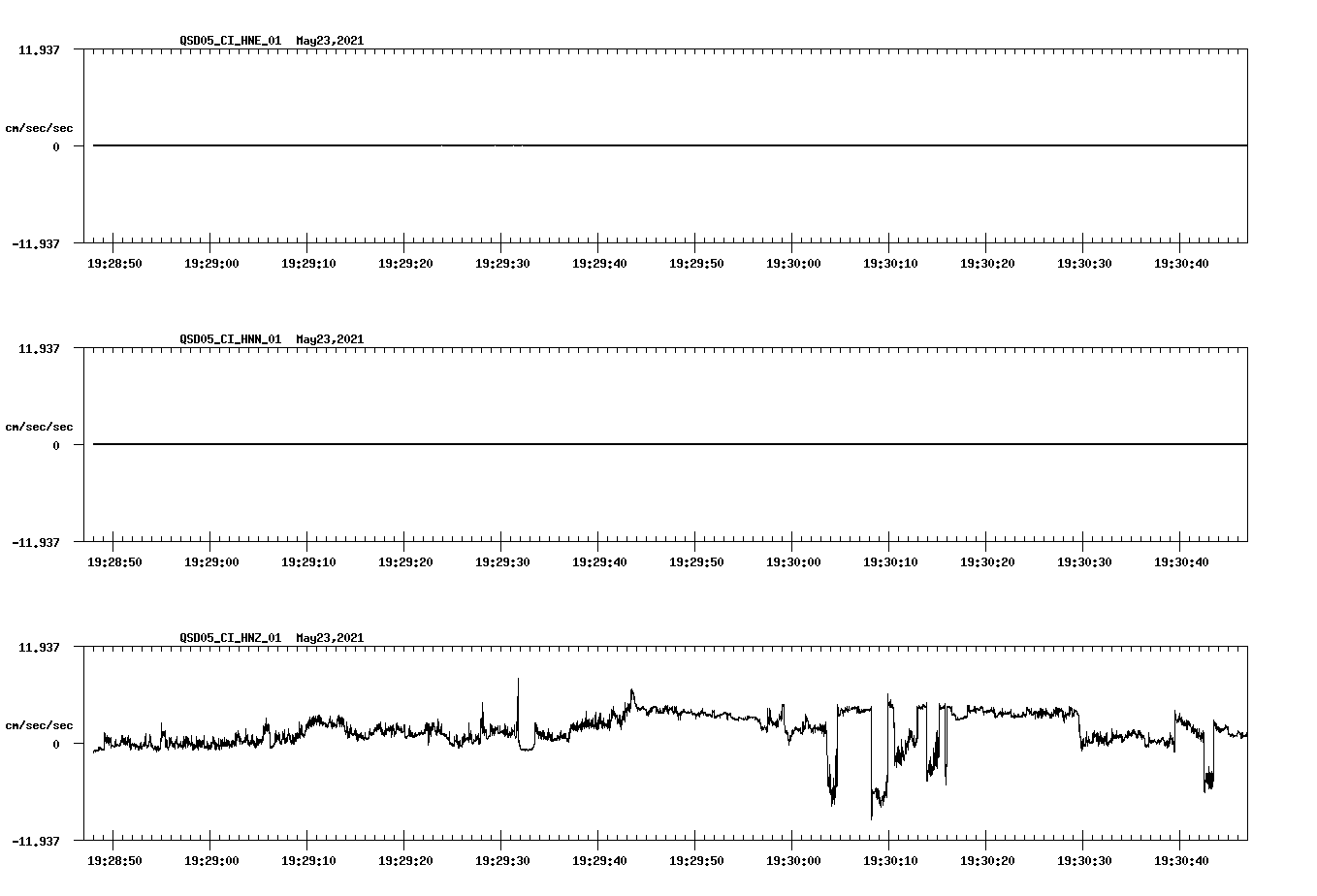The image size is (1317, 896).
Task: Click the 19:30:00 time label under HNN plot
Action: pyautogui.click(x=794, y=560)
